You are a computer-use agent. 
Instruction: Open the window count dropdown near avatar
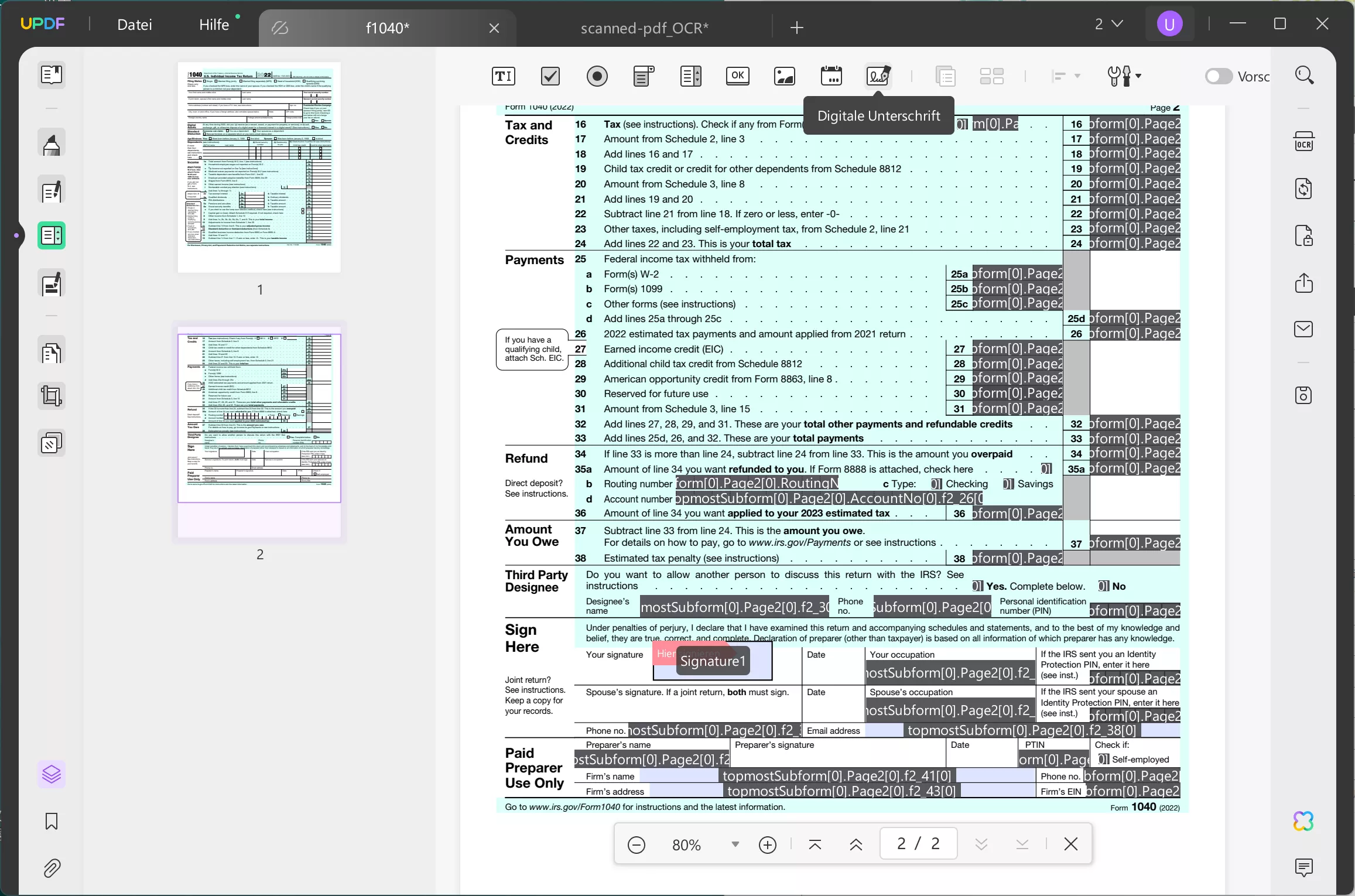(1108, 24)
